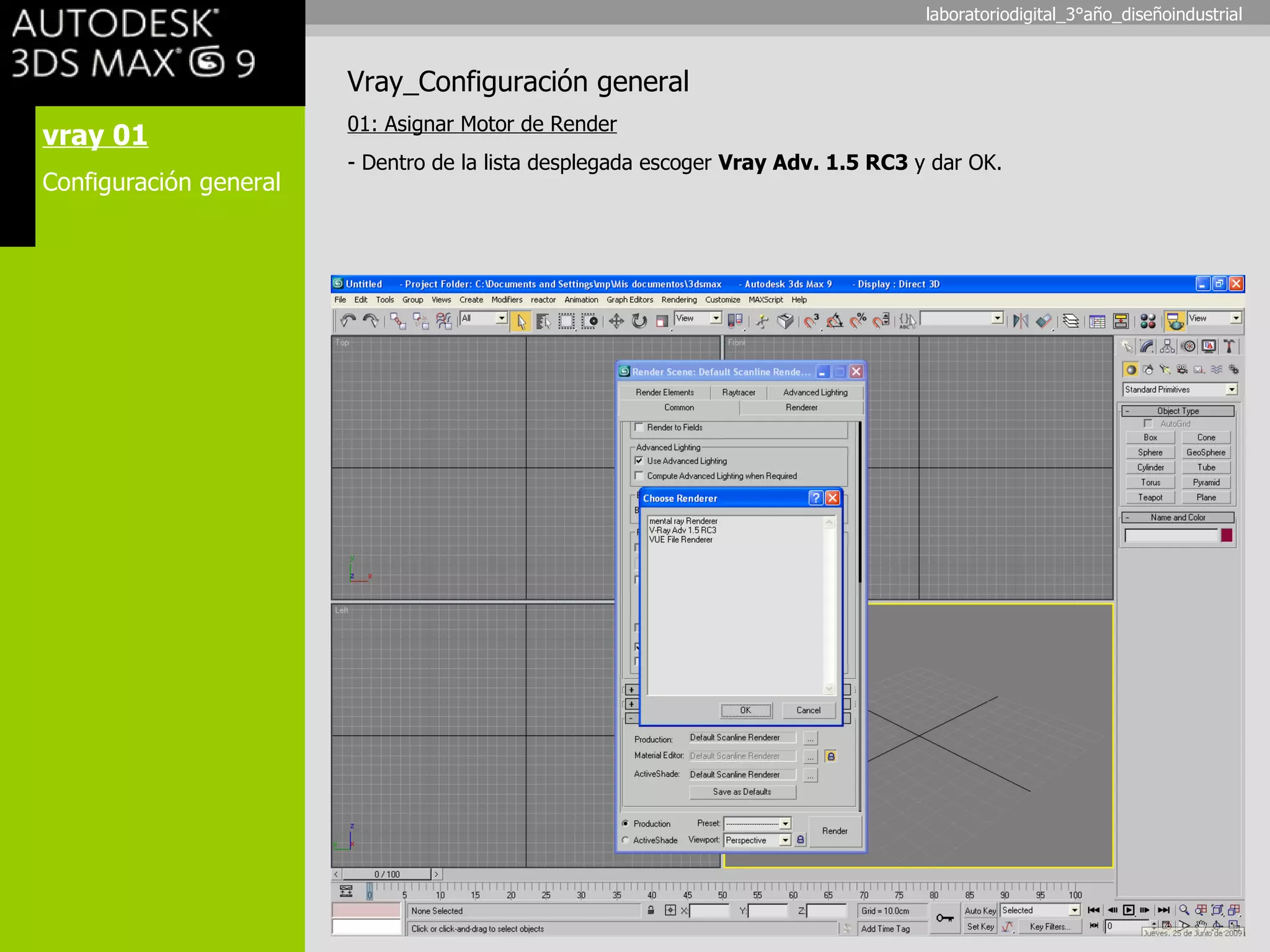This screenshot has width=1270, height=952.
Task: Click the object color swatch
Action: 1227,535
